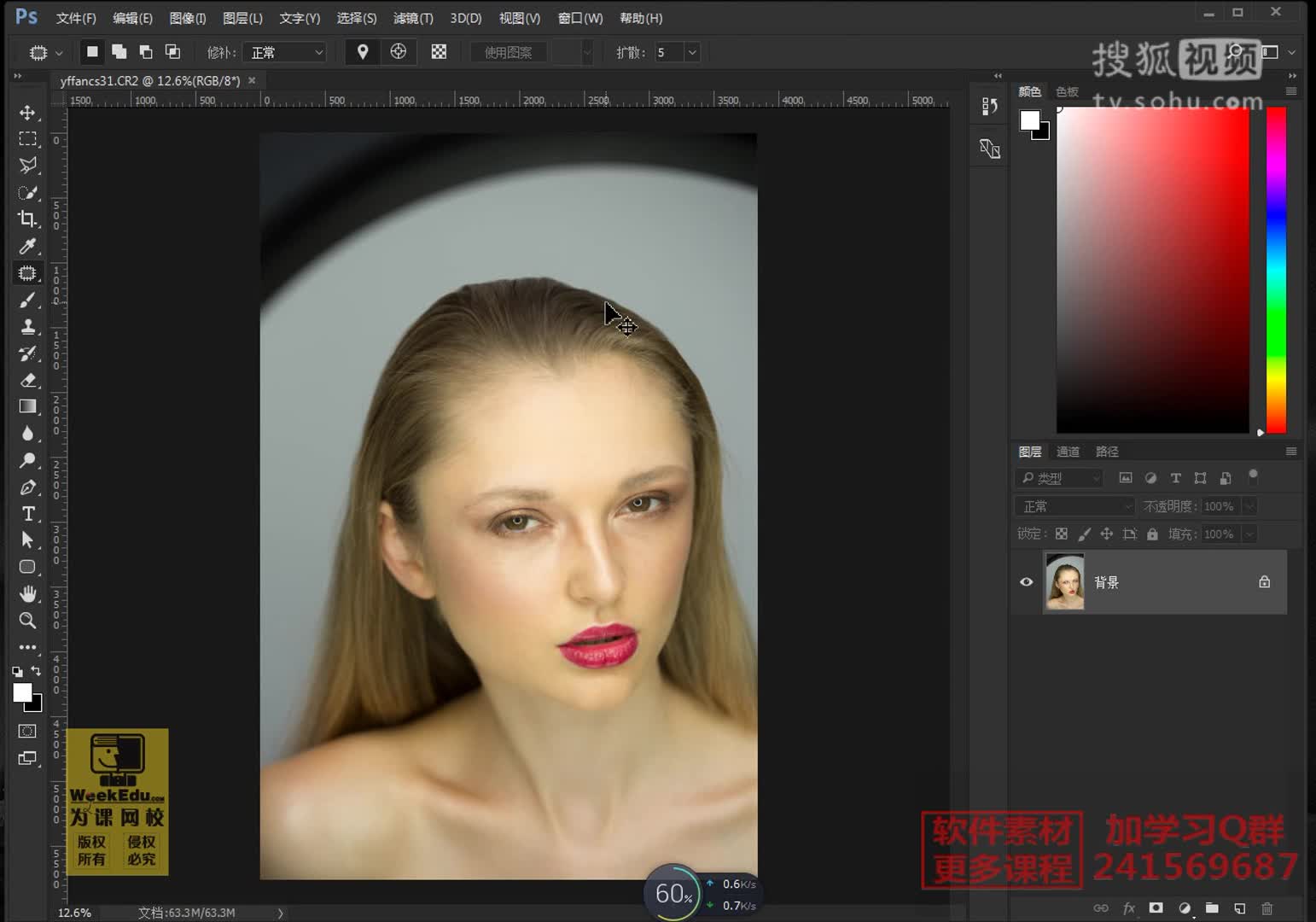Open the 修补 mode dropdown
Image resolution: width=1316 pixels, height=922 pixels.
(x=284, y=53)
